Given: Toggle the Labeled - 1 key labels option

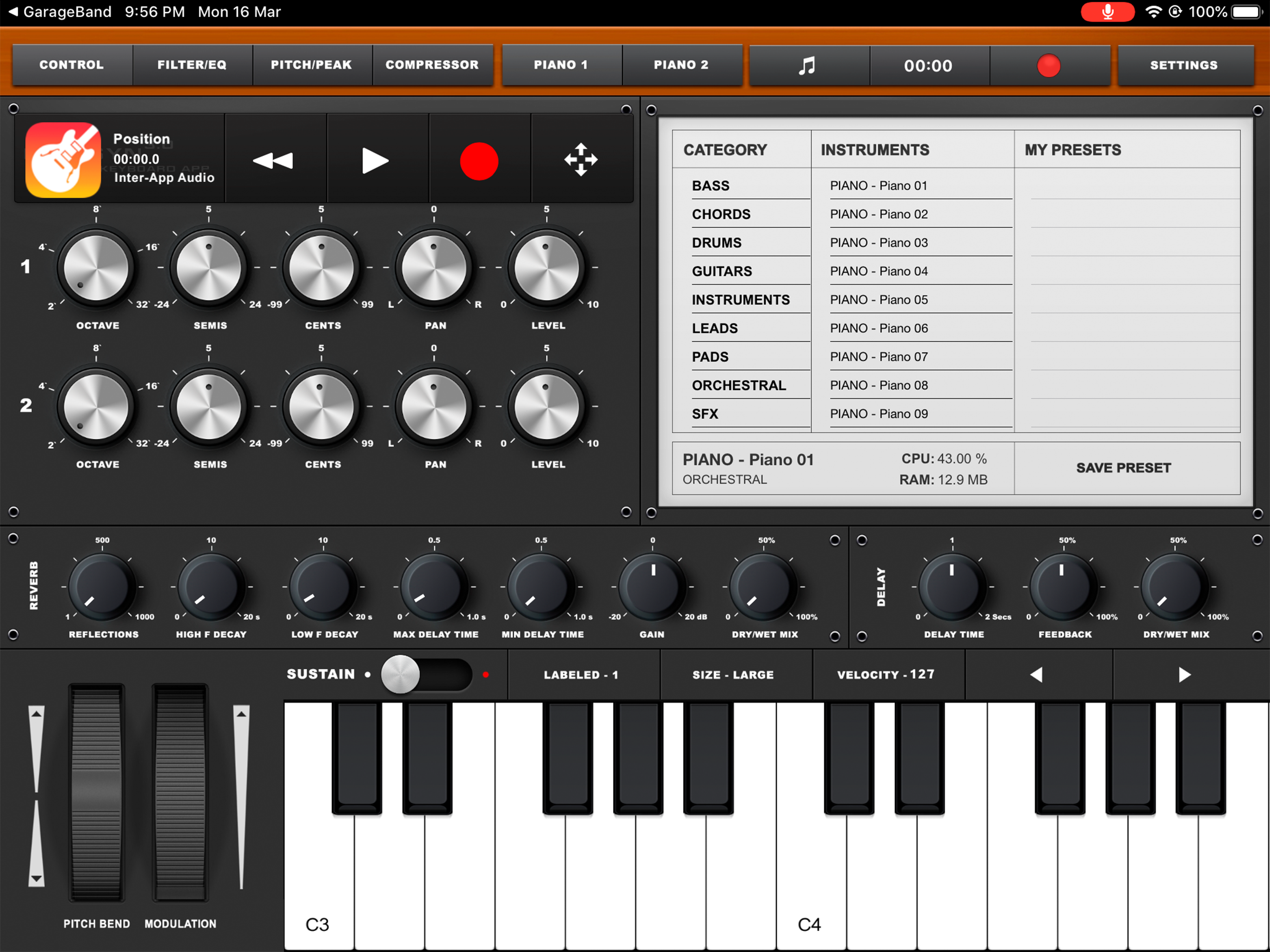Looking at the screenshot, I should click(581, 674).
